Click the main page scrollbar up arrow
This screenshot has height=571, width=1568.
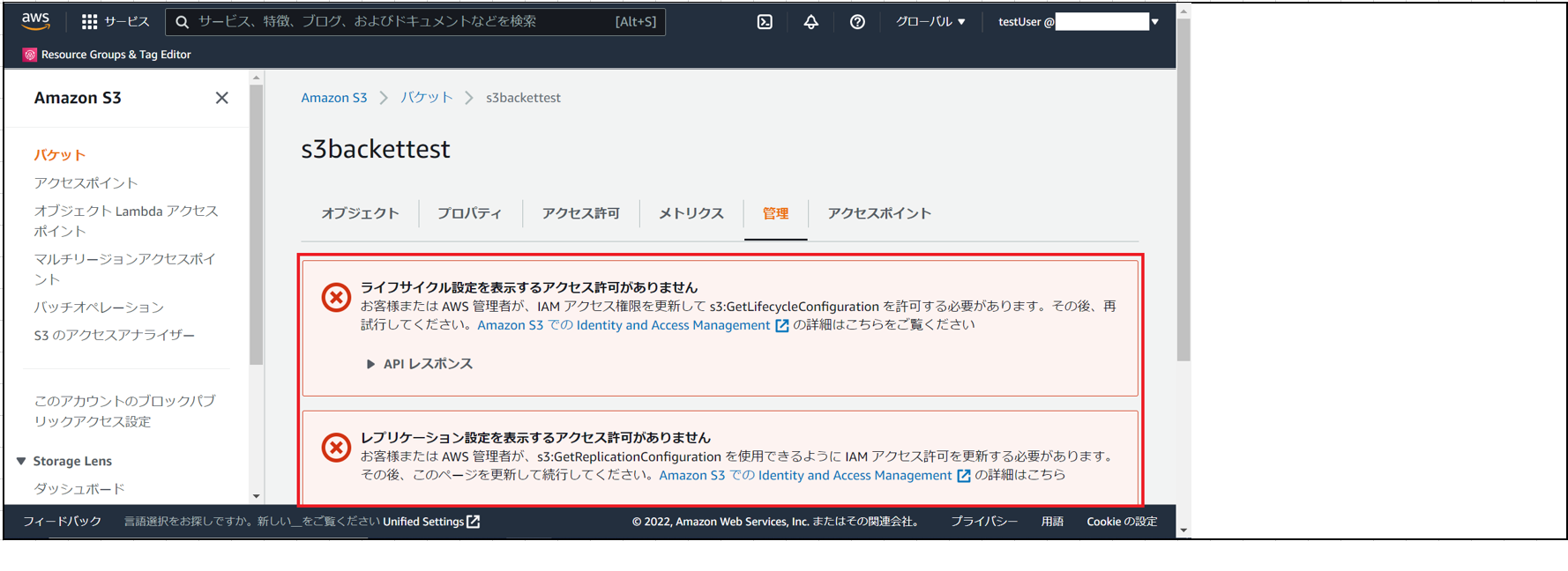pyautogui.click(x=1183, y=11)
